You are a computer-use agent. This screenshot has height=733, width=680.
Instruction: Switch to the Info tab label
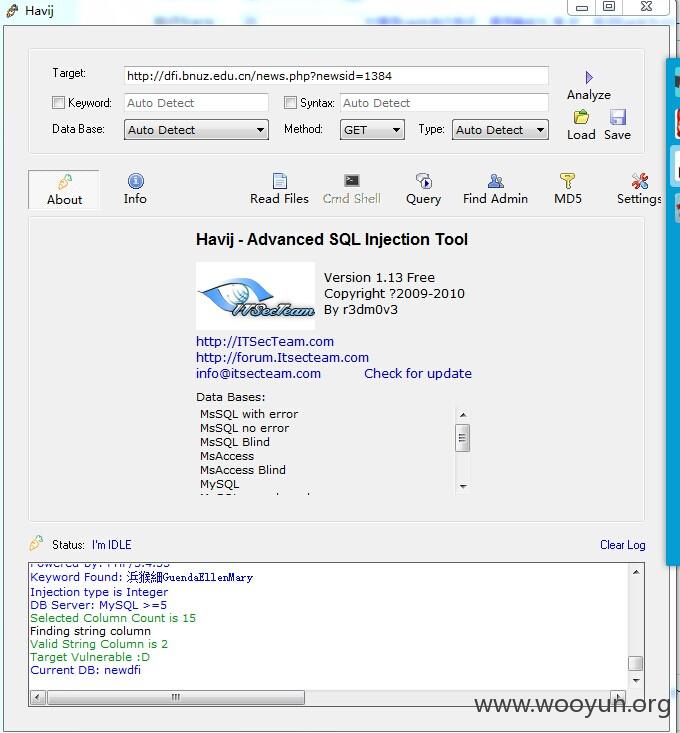point(135,199)
